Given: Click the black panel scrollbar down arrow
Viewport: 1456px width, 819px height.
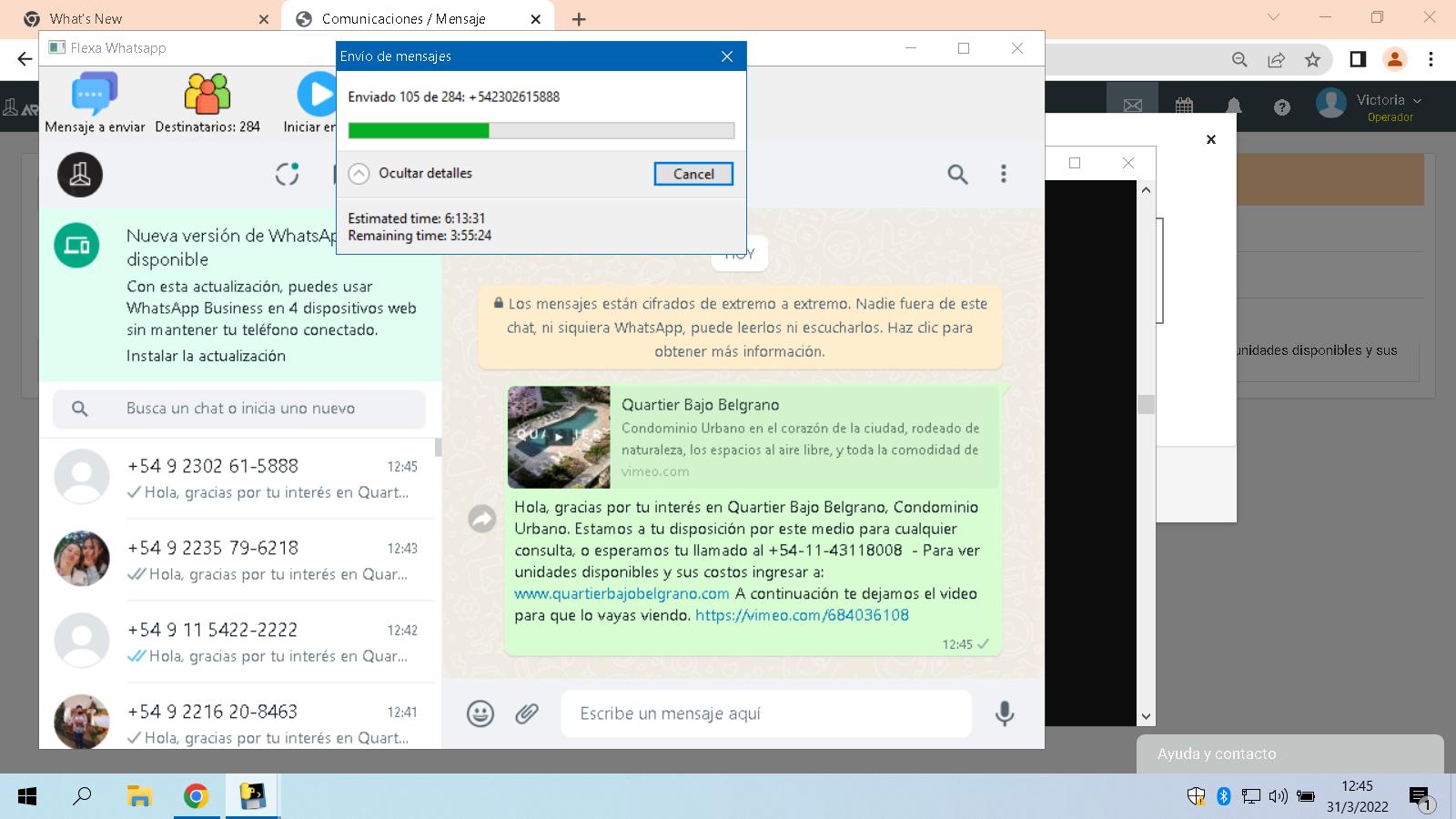Looking at the screenshot, I should (x=1146, y=716).
